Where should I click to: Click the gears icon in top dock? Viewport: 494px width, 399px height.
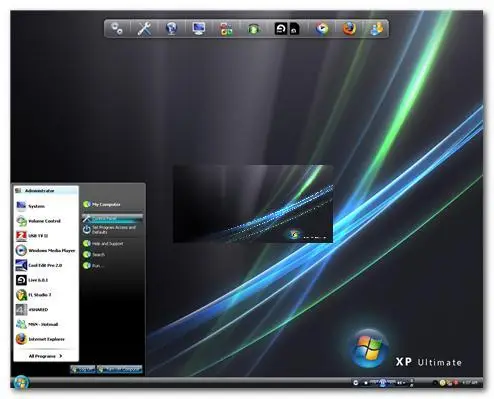(x=117, y=29)
